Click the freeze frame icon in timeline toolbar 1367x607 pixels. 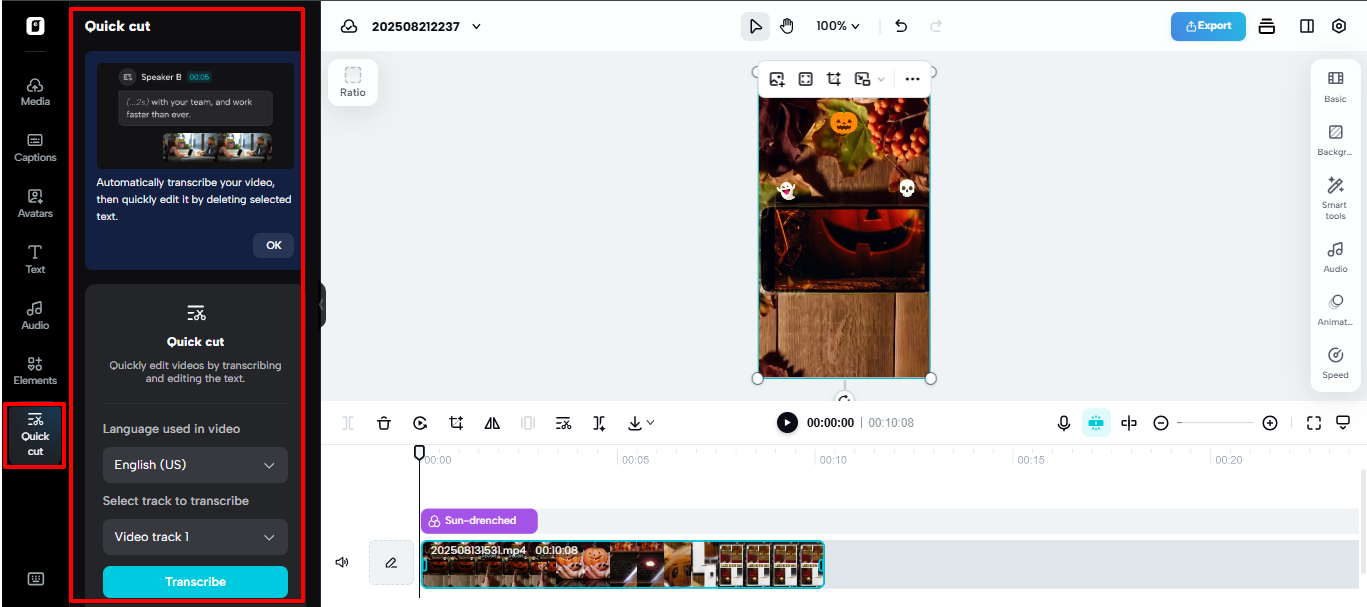coord(528,423)
